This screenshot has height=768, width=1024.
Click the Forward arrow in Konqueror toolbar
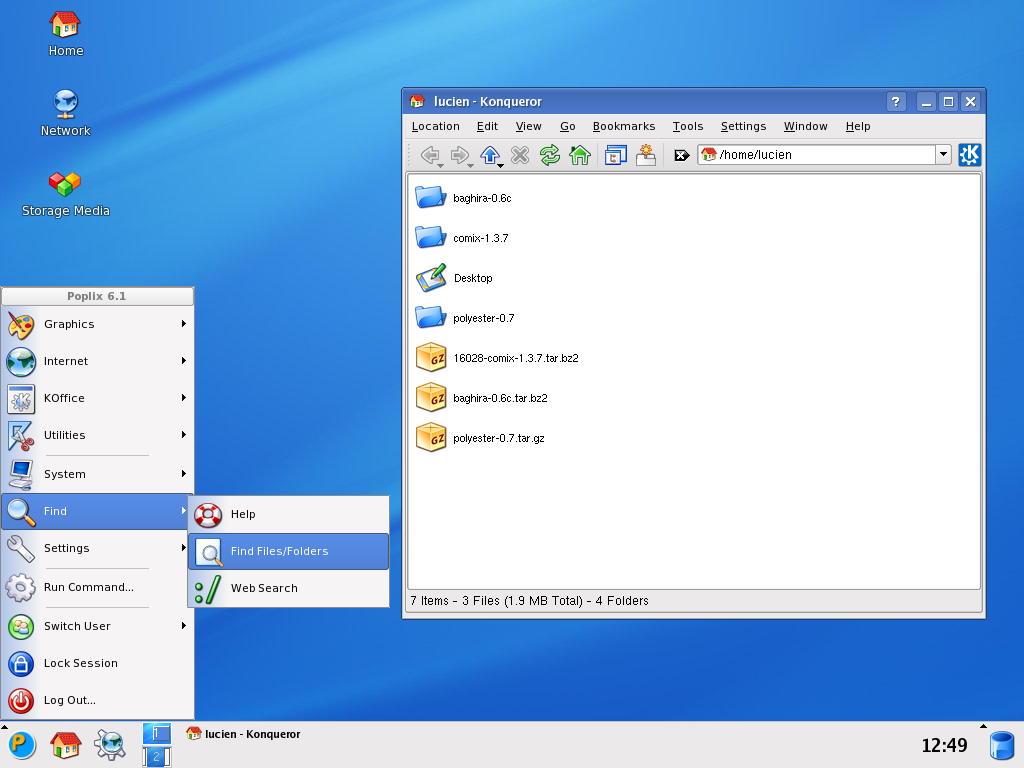pyautogui.click(x=459, y=155)
